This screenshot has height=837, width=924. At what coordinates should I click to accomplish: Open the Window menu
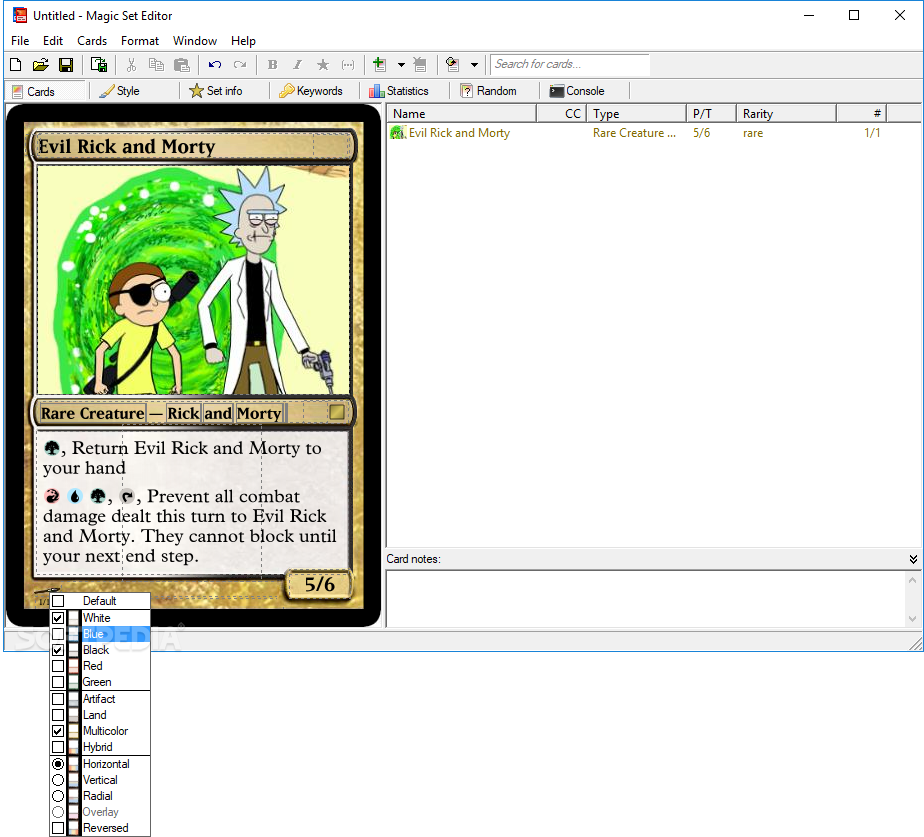tap(194, 41)
